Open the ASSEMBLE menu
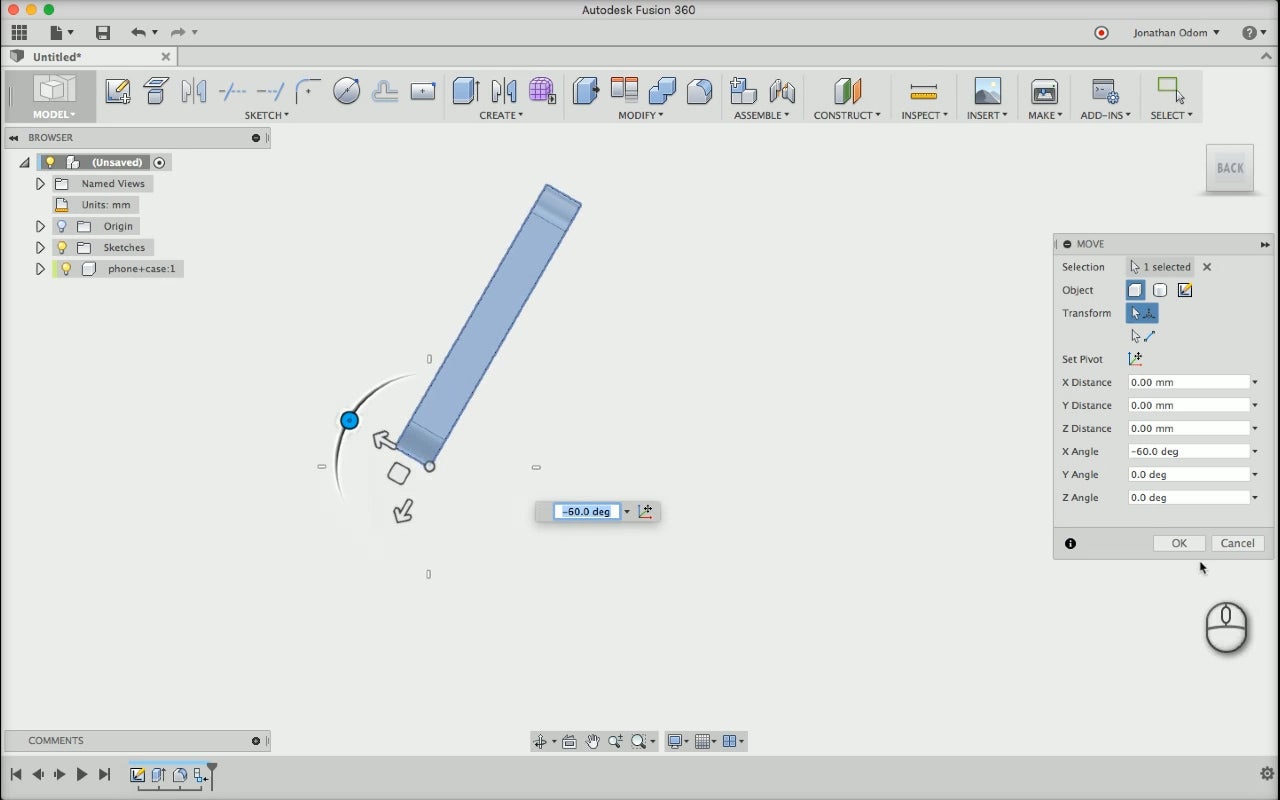Image resolution: width=1280 pixels, height=800 pixels. coord(761,116)
